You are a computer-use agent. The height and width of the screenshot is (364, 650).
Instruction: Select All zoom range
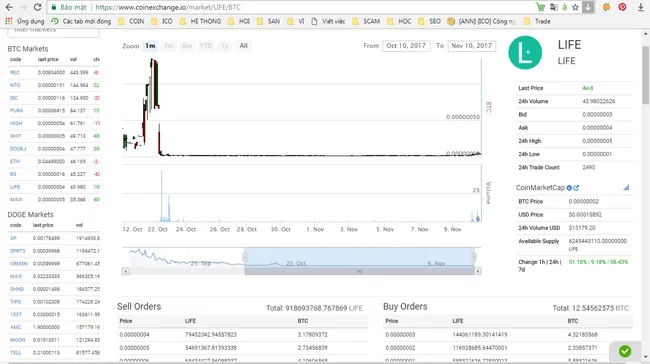point(243,46)
